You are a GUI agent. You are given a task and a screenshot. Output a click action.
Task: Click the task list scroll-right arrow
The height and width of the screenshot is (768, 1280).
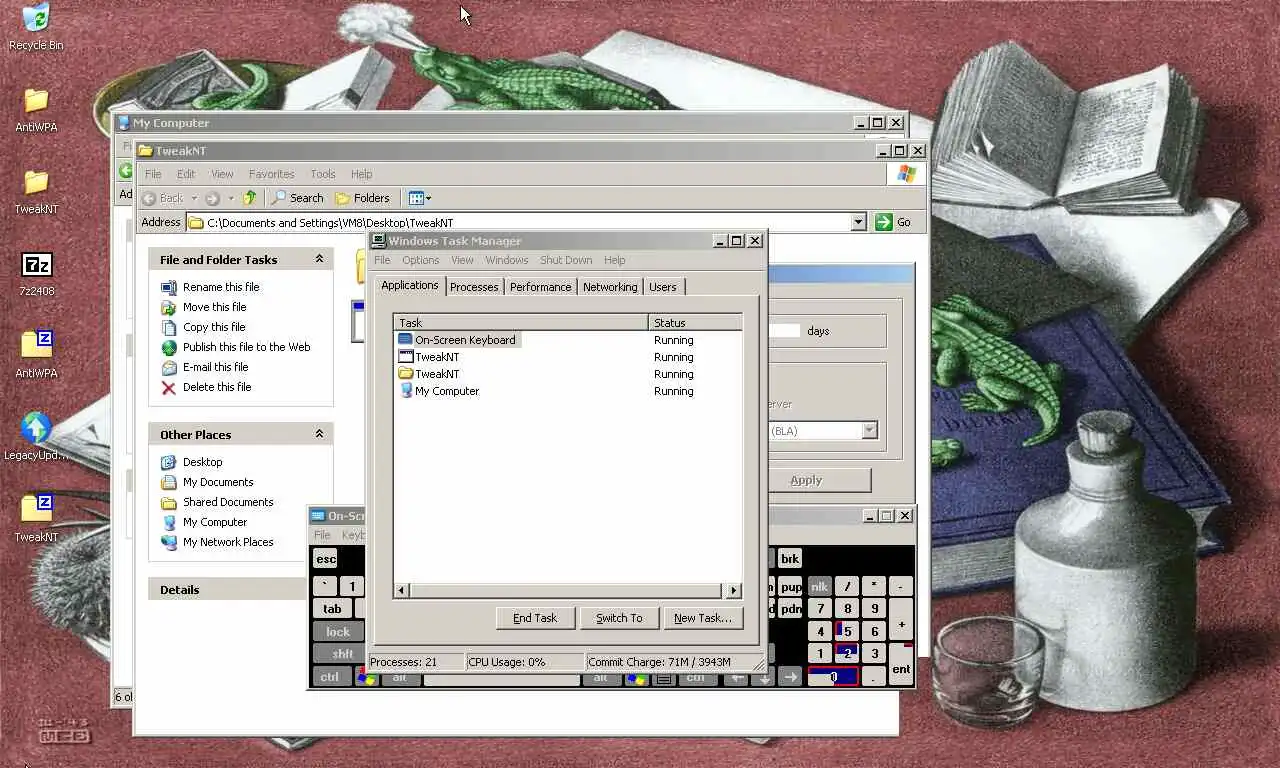pyautogui.click(x=733, y=590)
